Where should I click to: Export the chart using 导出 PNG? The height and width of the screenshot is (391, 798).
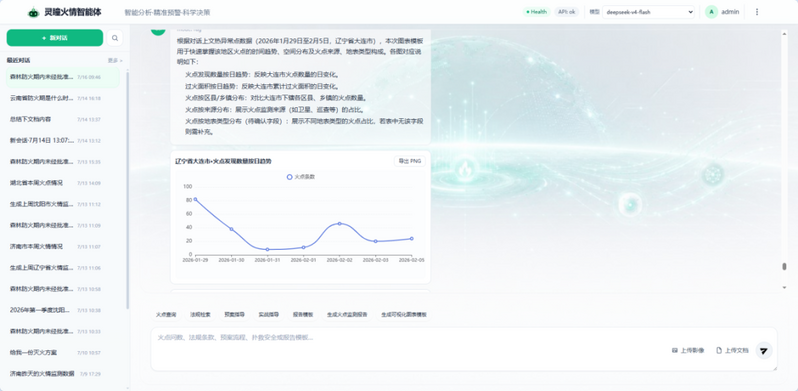point(410,161)
